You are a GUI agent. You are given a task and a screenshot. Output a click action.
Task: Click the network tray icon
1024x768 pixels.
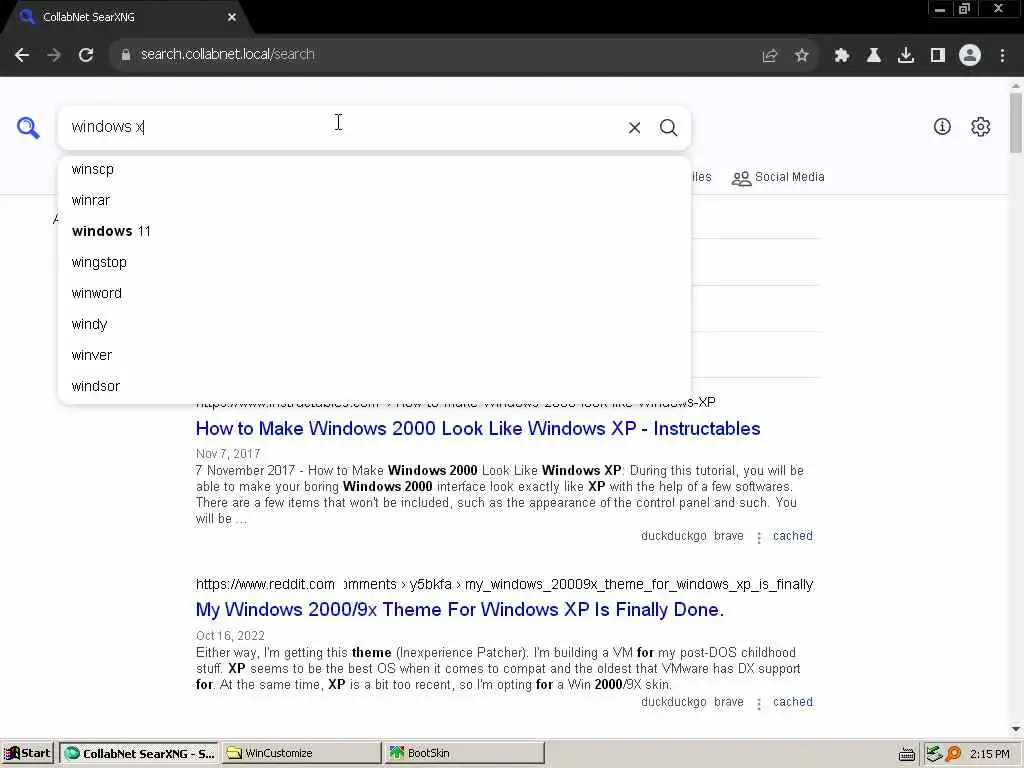point(935,754)
